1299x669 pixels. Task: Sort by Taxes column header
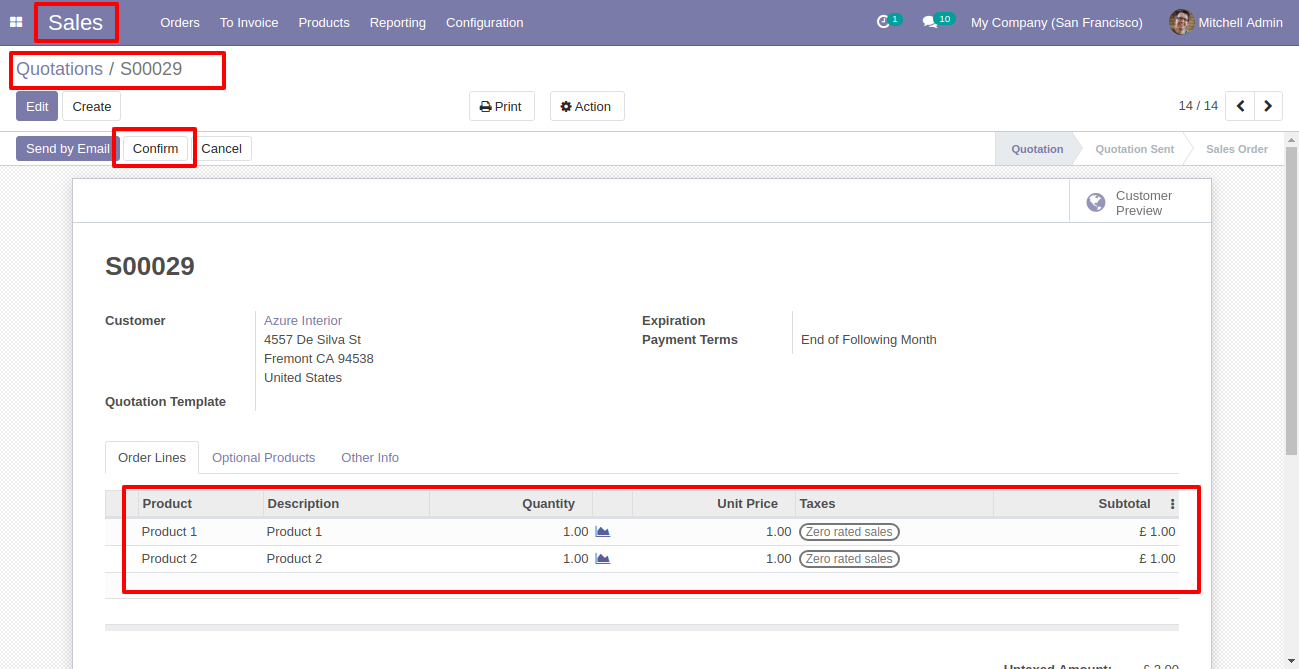coord(894,504)
